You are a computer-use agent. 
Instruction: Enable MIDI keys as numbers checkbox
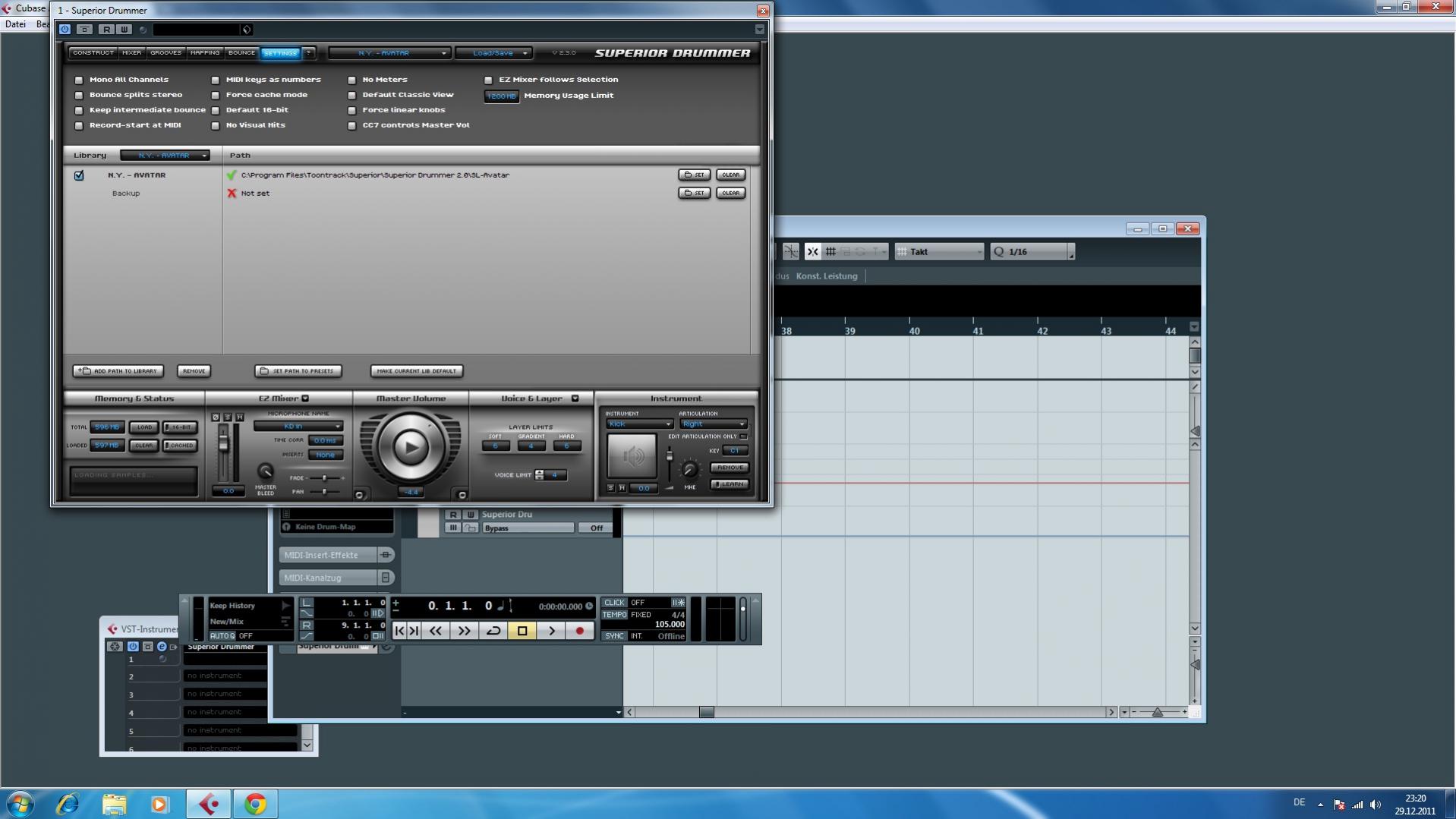216,80
